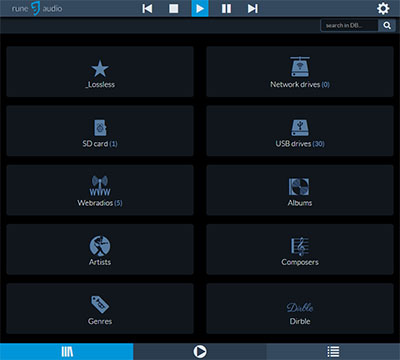This screenshot has height=360, width=400.
Task: Click the USB drives (30) label
Action: pyautogui.click(x=300, y=144)
